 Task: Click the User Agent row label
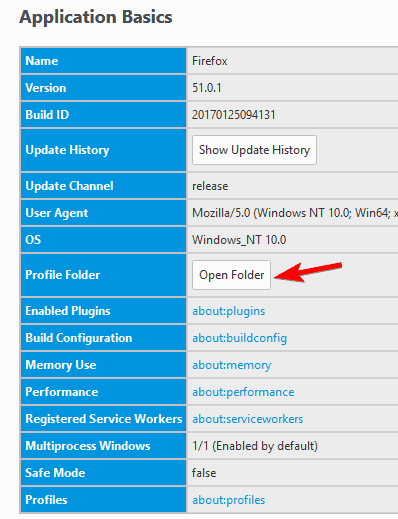57,213
